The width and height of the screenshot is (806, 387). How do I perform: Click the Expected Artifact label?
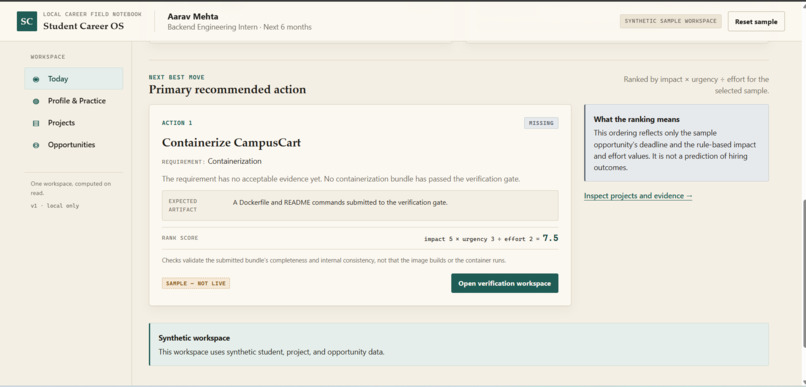tap(182, 205)
